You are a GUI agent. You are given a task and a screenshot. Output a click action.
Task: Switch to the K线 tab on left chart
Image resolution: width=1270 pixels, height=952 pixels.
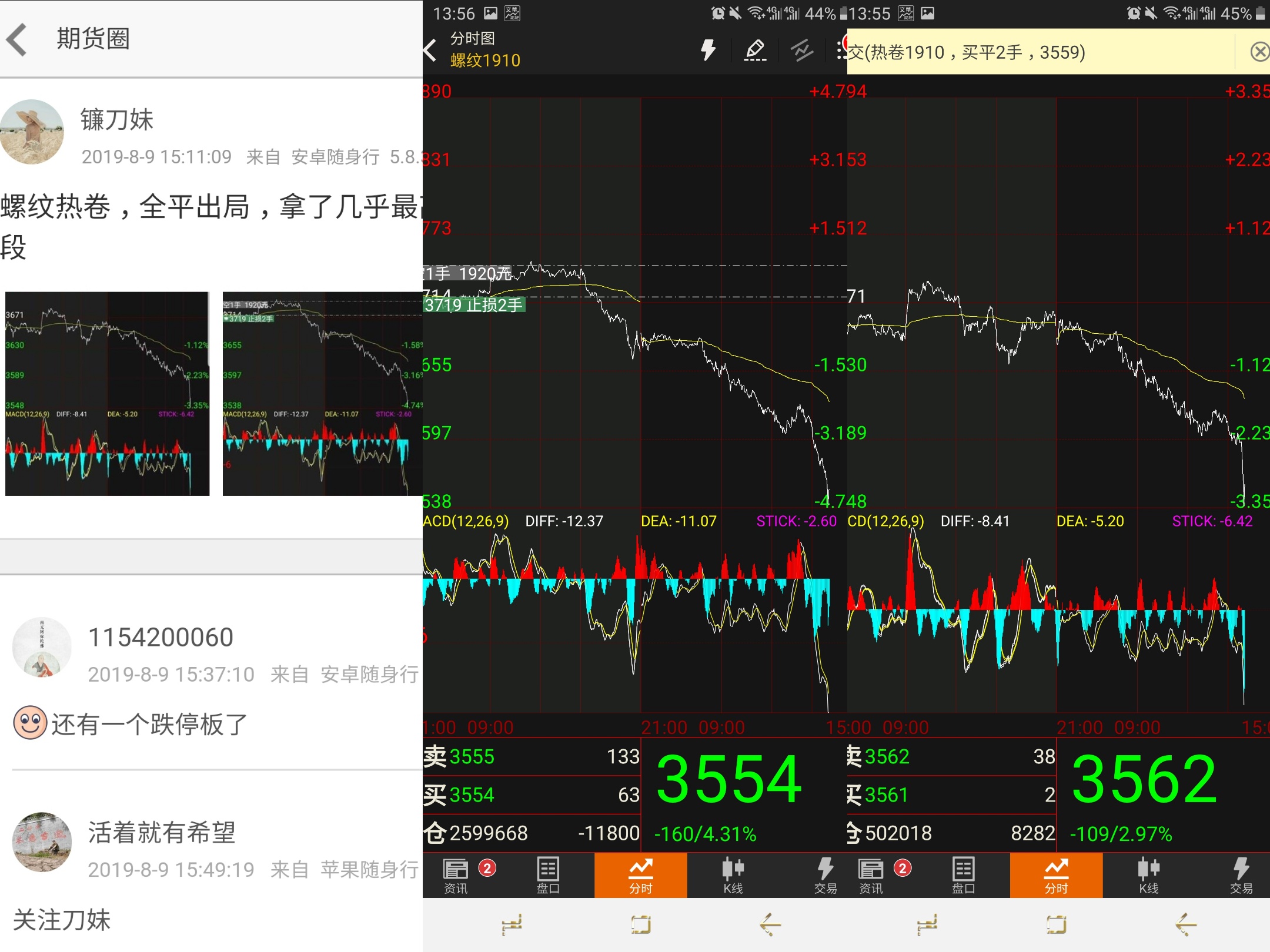[732, 876]
